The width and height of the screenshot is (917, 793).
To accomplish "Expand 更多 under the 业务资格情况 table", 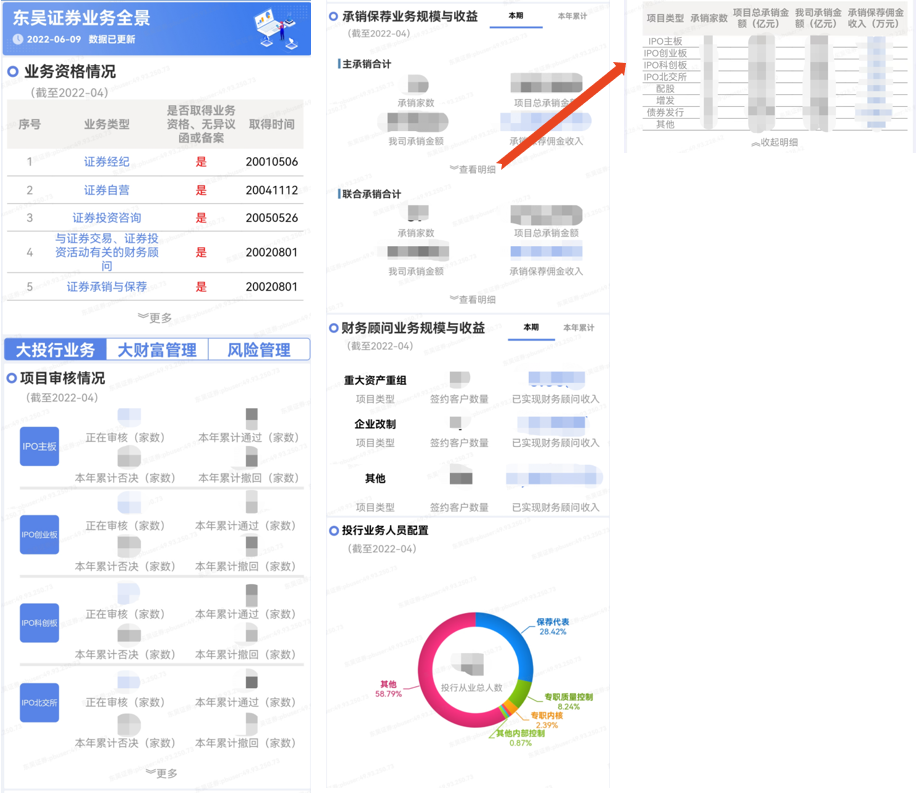I will [x=155, y=318].
